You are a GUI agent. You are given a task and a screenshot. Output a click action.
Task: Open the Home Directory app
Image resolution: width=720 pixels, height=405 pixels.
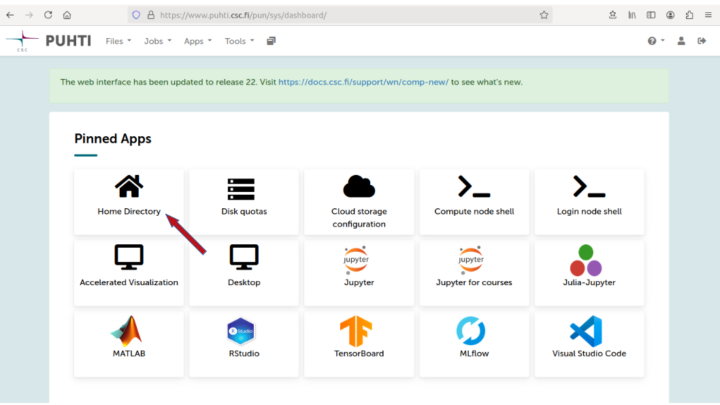click(x=129, y=202)
